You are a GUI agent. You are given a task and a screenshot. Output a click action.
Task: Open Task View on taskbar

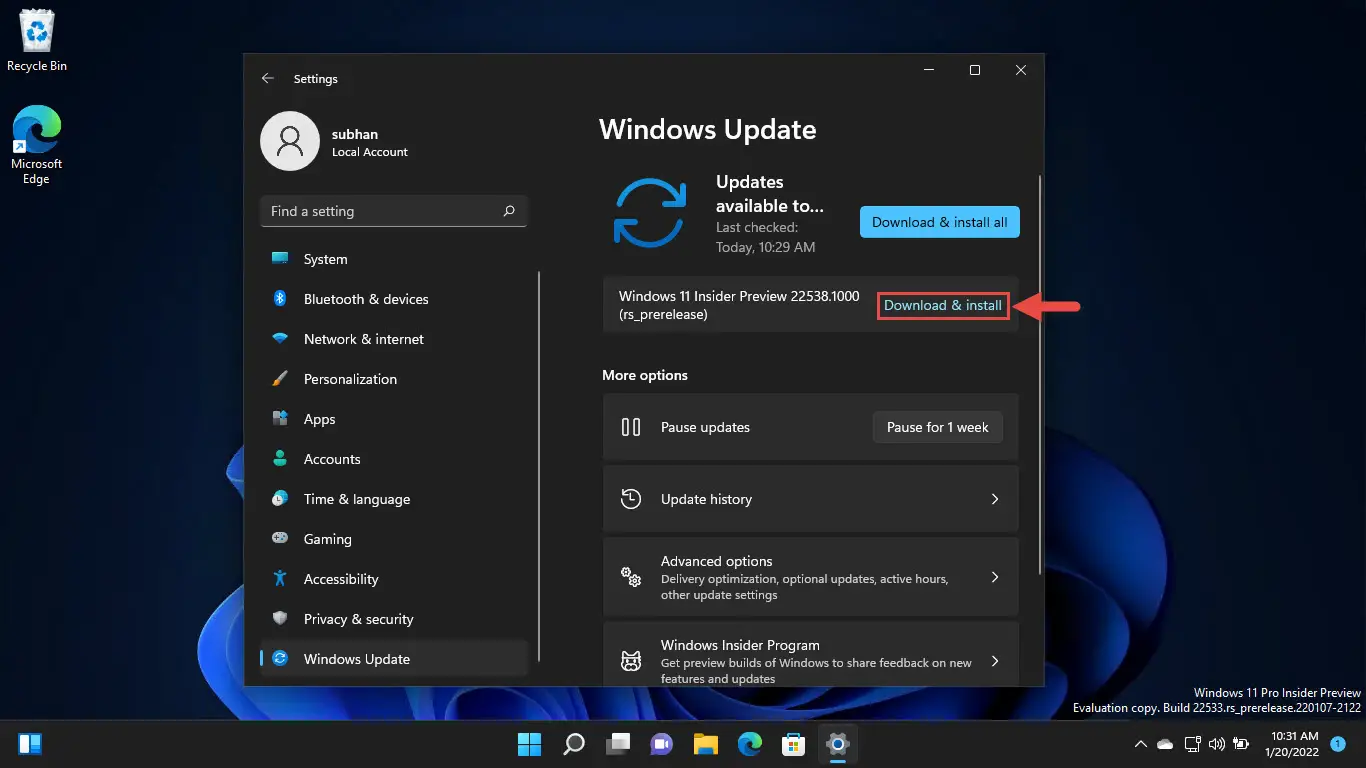click(x=618, y=744)
